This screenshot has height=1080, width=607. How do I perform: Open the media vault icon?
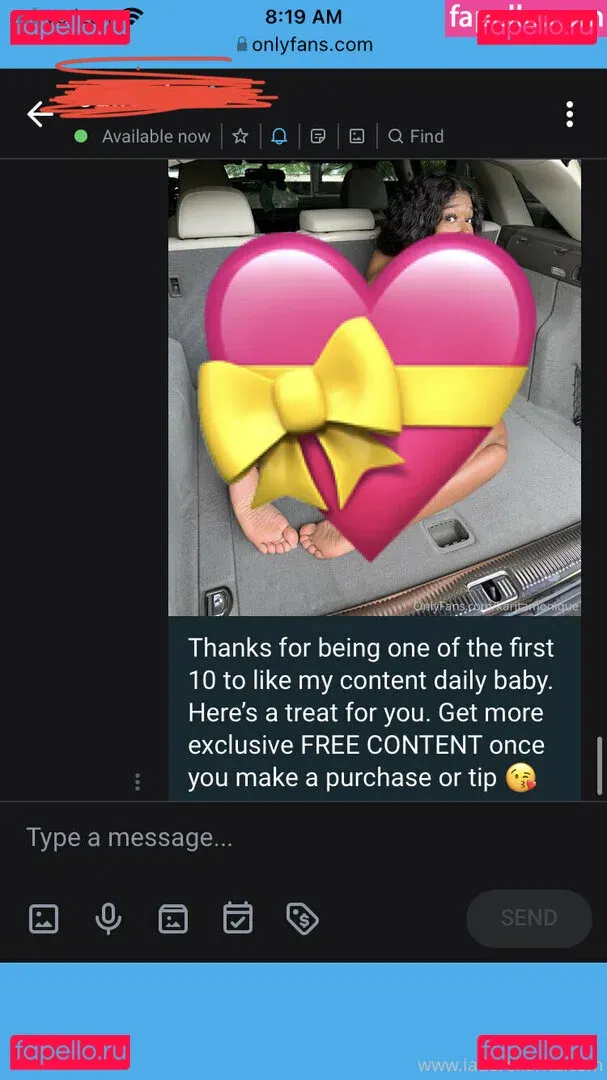tap(173, 918)
